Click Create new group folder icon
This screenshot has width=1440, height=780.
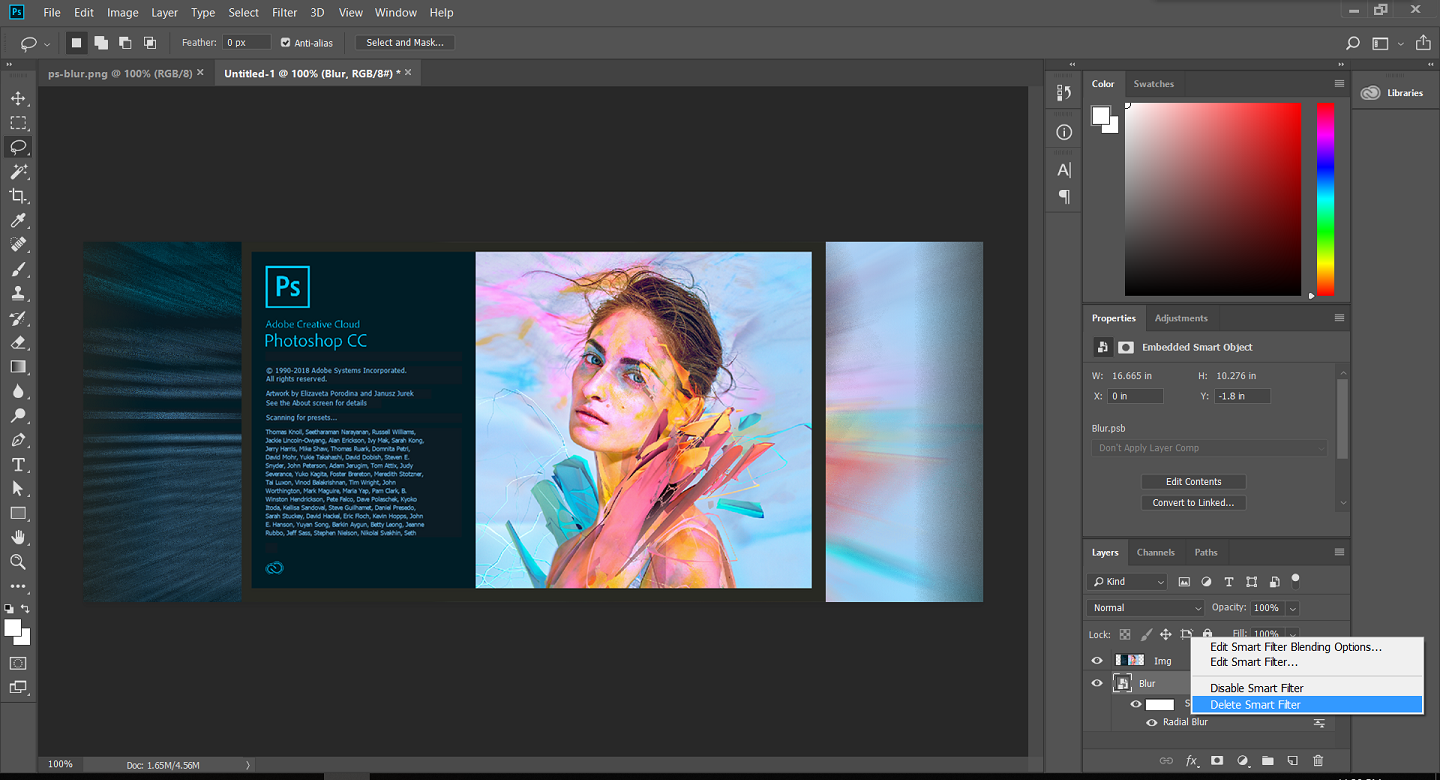click(x=1267, y=761)
